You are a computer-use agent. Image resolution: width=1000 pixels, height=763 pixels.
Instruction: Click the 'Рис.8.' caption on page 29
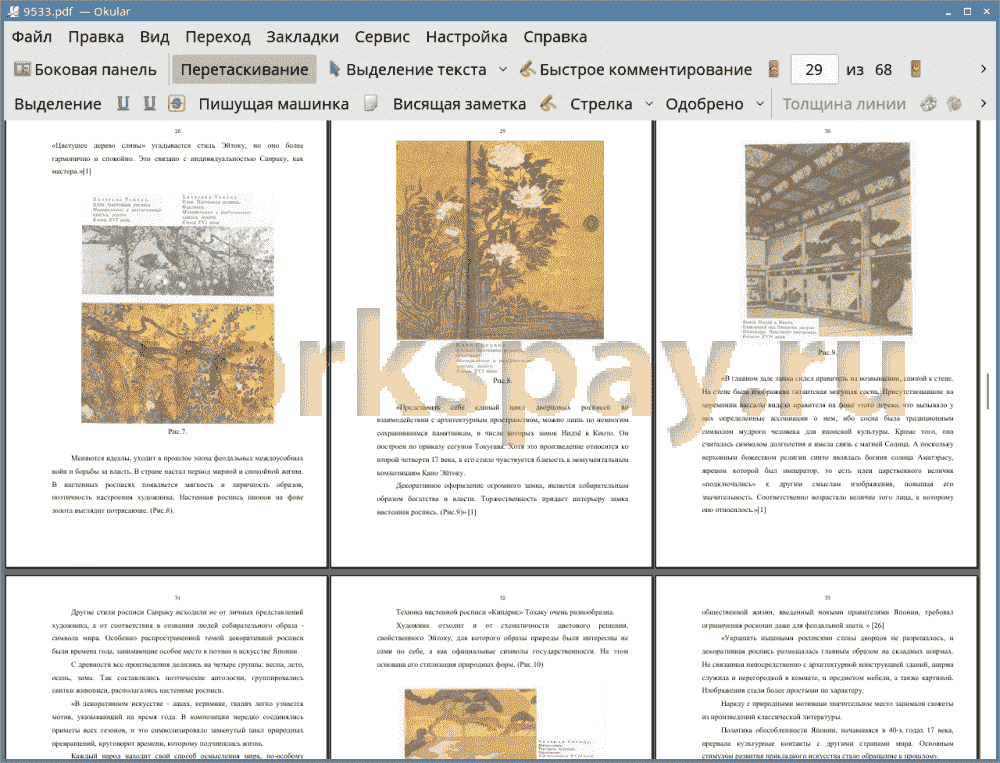point(503,381)
